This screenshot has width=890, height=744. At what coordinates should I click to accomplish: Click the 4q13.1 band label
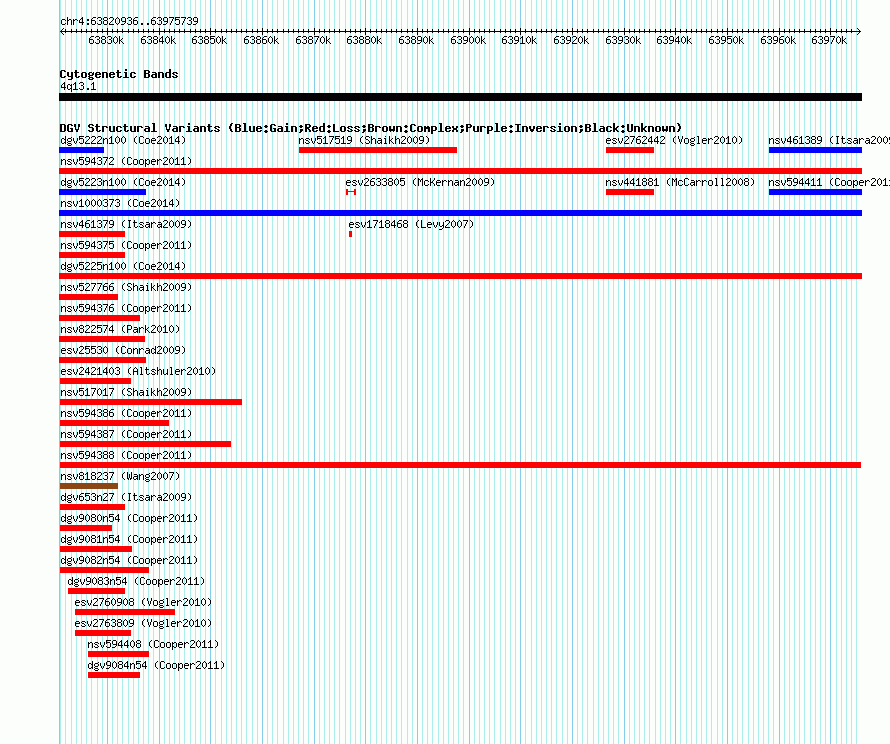click(78, 86)
